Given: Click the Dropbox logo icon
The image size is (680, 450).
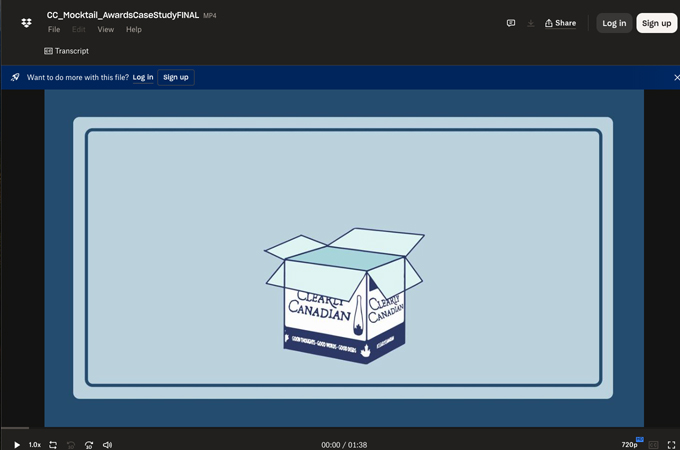Looking at the screenshot, I should click(26, 23).
